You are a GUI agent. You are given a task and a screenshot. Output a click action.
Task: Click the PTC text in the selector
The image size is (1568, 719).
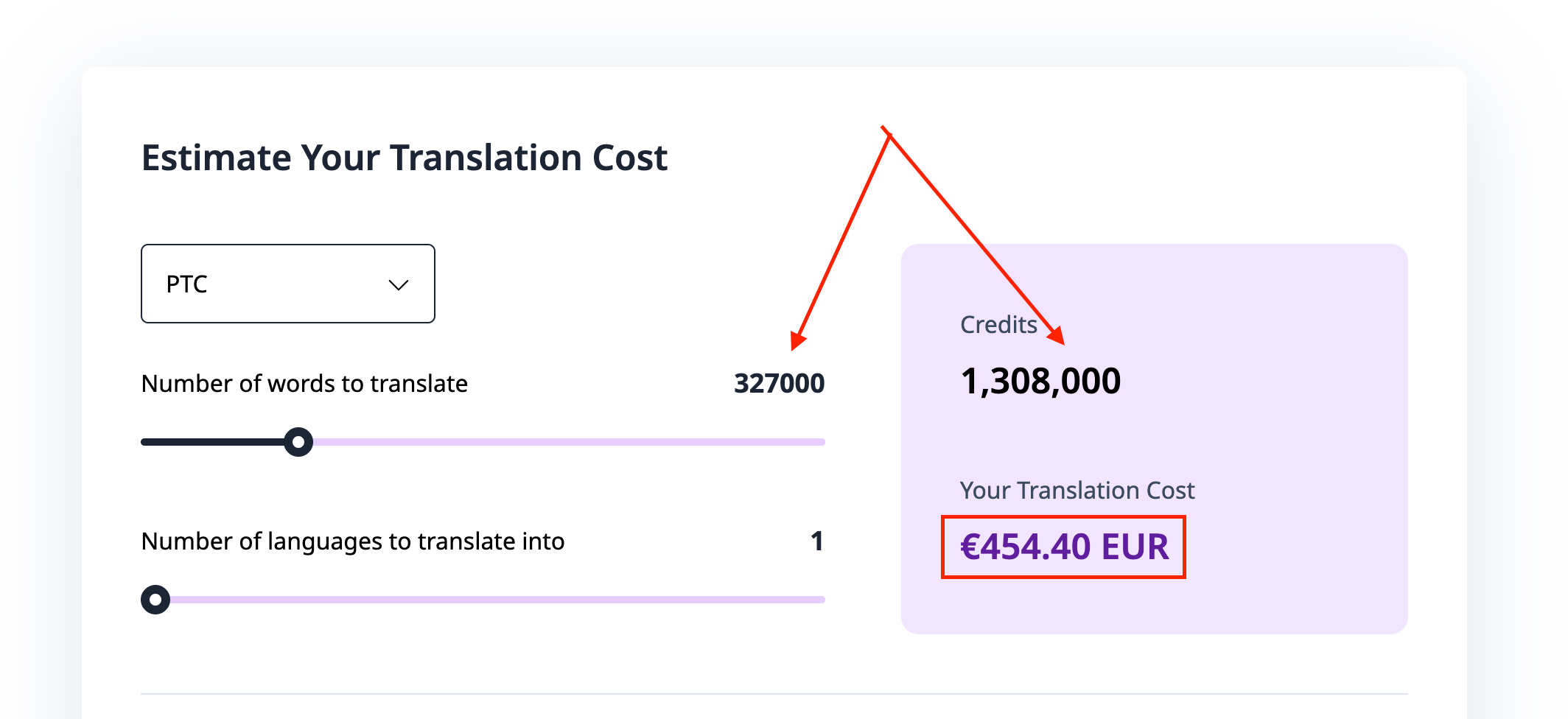187,284
